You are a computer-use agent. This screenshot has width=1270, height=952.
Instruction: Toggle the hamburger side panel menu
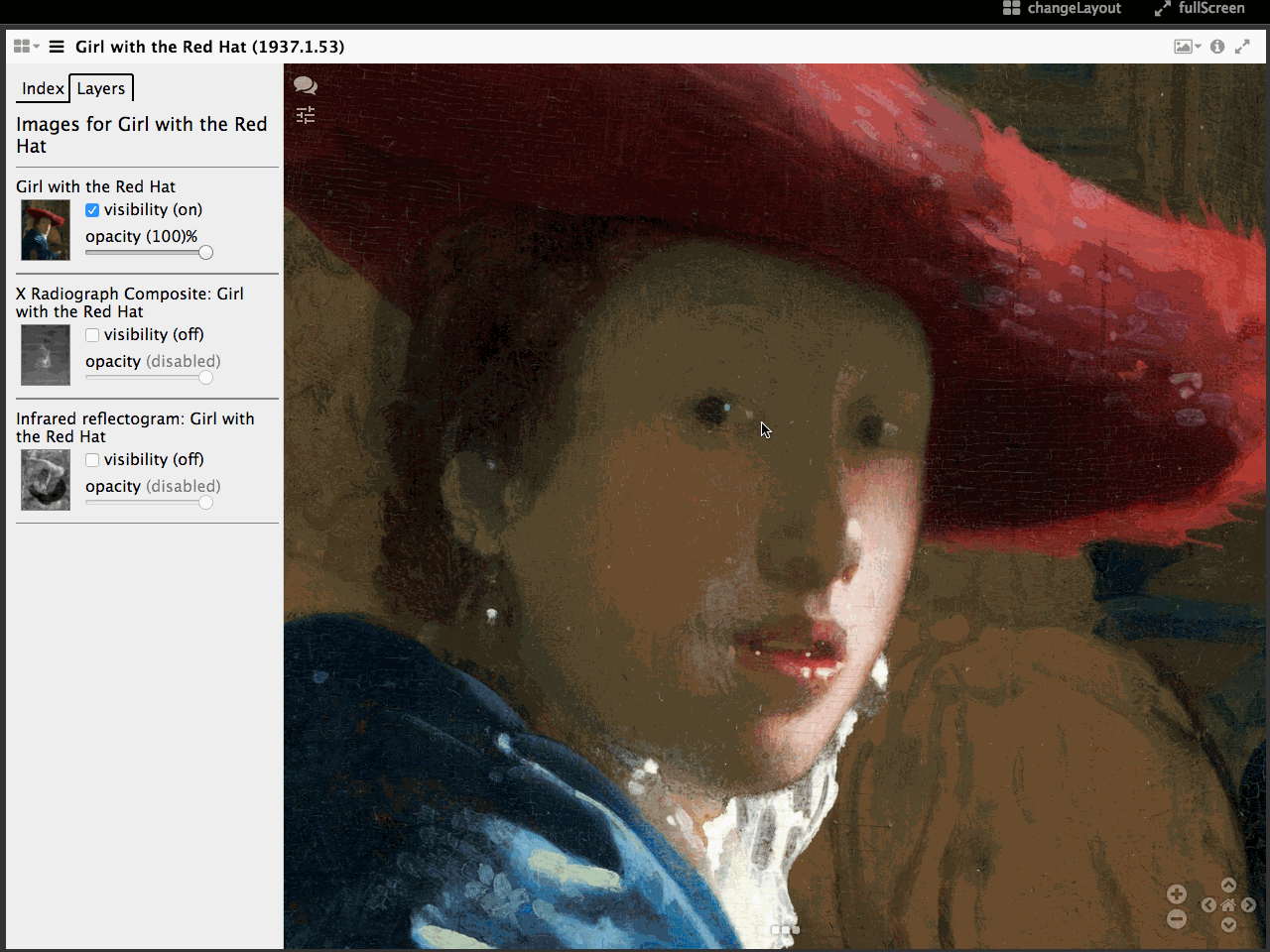(57, 47)
